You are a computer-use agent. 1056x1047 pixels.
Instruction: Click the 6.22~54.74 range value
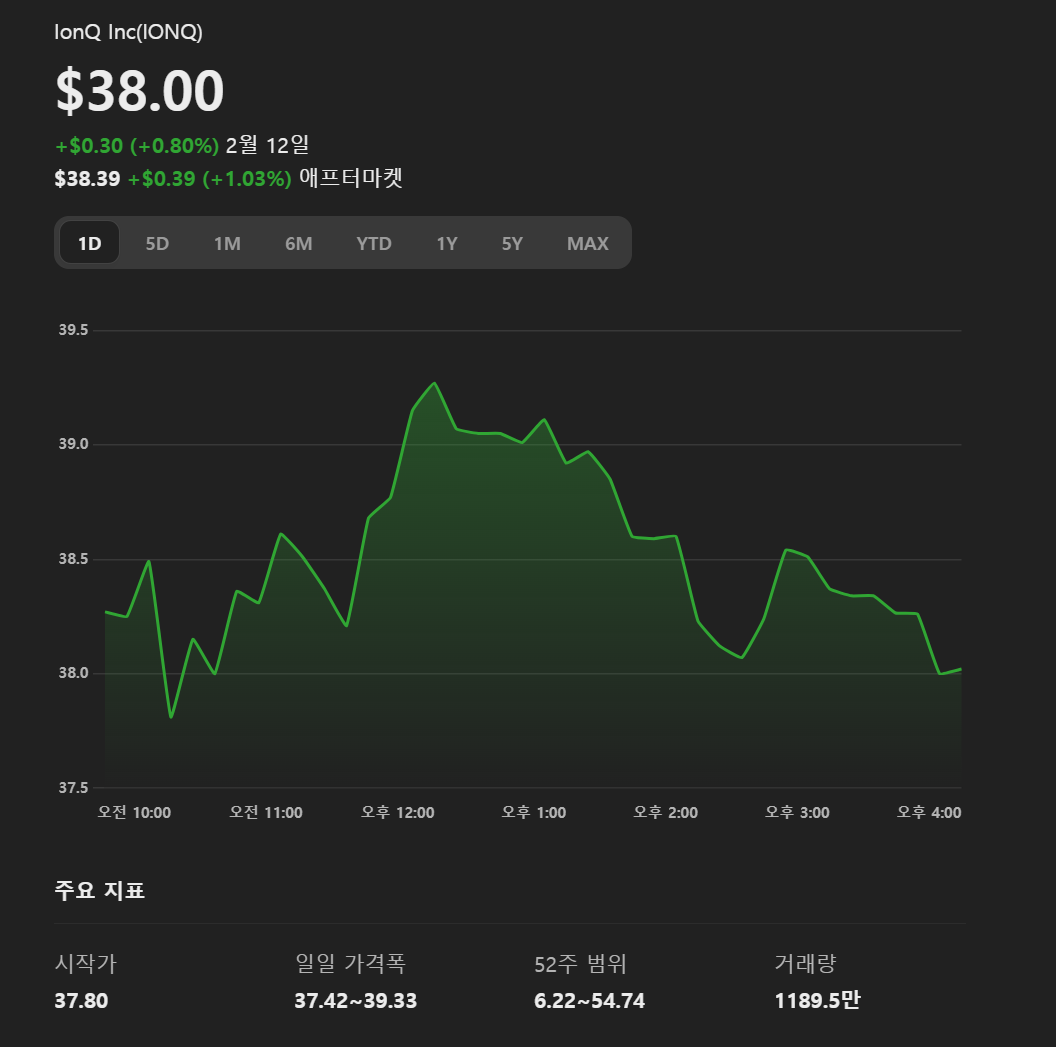pos(589,1001)
